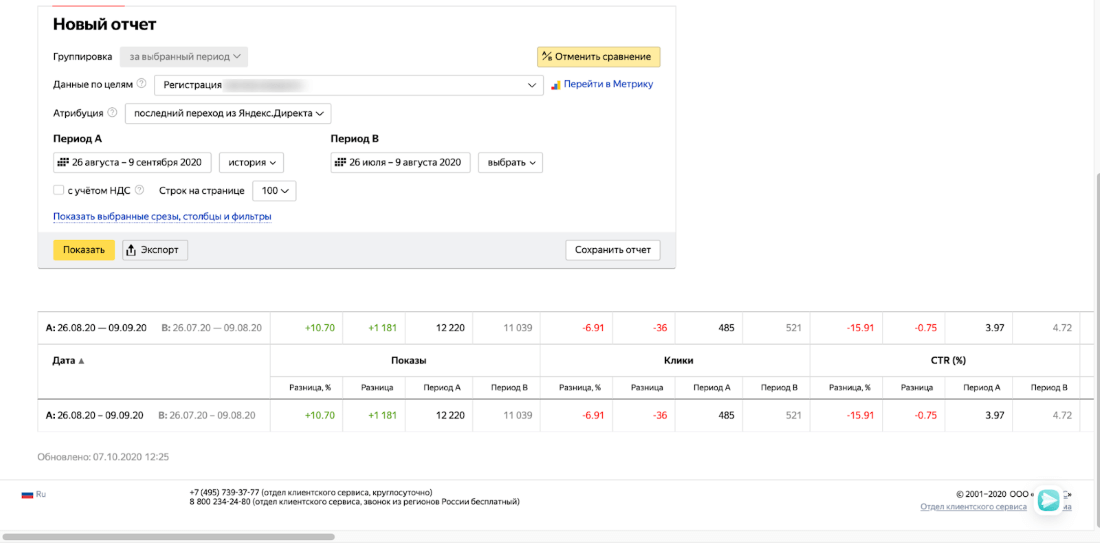Screen dimensions: 1100x543
Task: Click the Metrika chart icon
Action: click(556, 84)
